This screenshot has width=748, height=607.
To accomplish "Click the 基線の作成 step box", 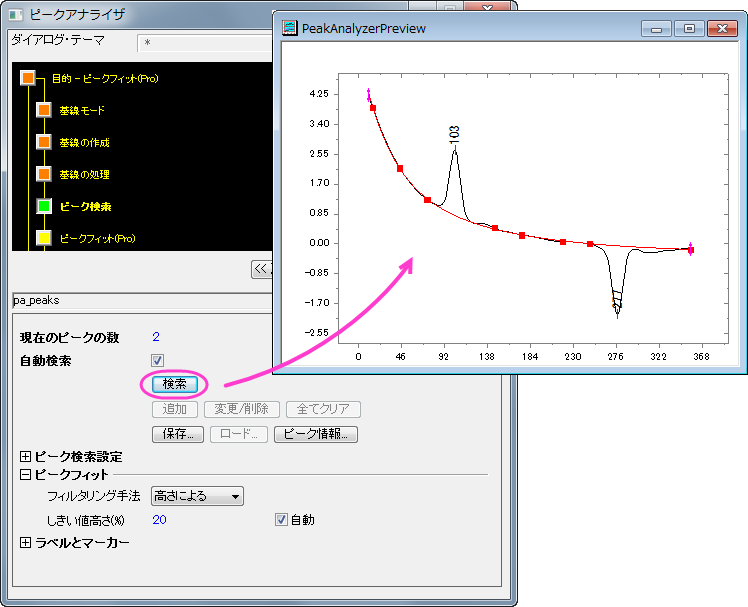I will pos(44,142).
